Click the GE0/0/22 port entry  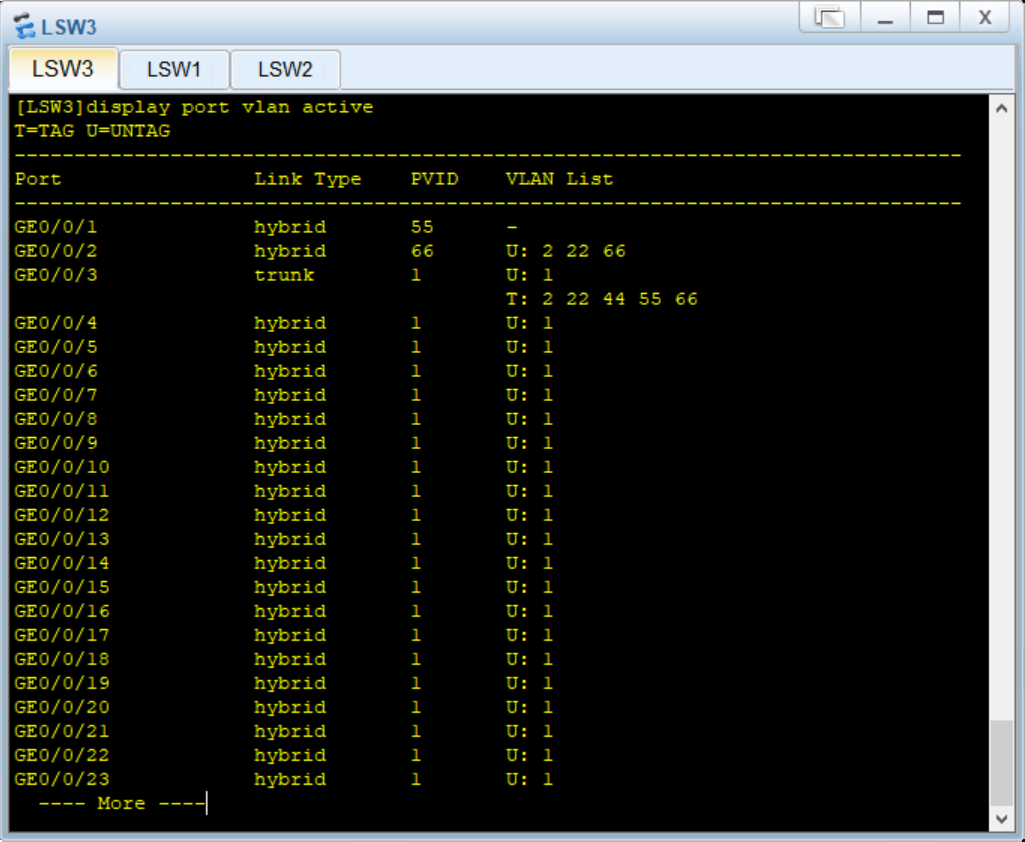(x=61, y=756)
